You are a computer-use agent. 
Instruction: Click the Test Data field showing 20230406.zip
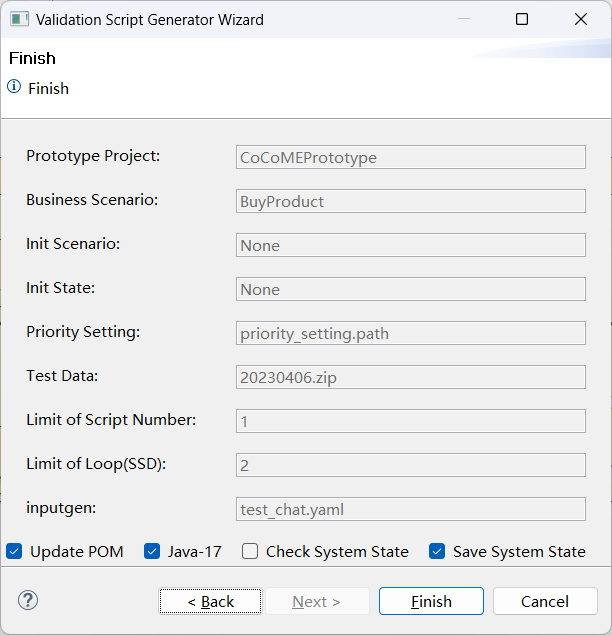[410, 377]
